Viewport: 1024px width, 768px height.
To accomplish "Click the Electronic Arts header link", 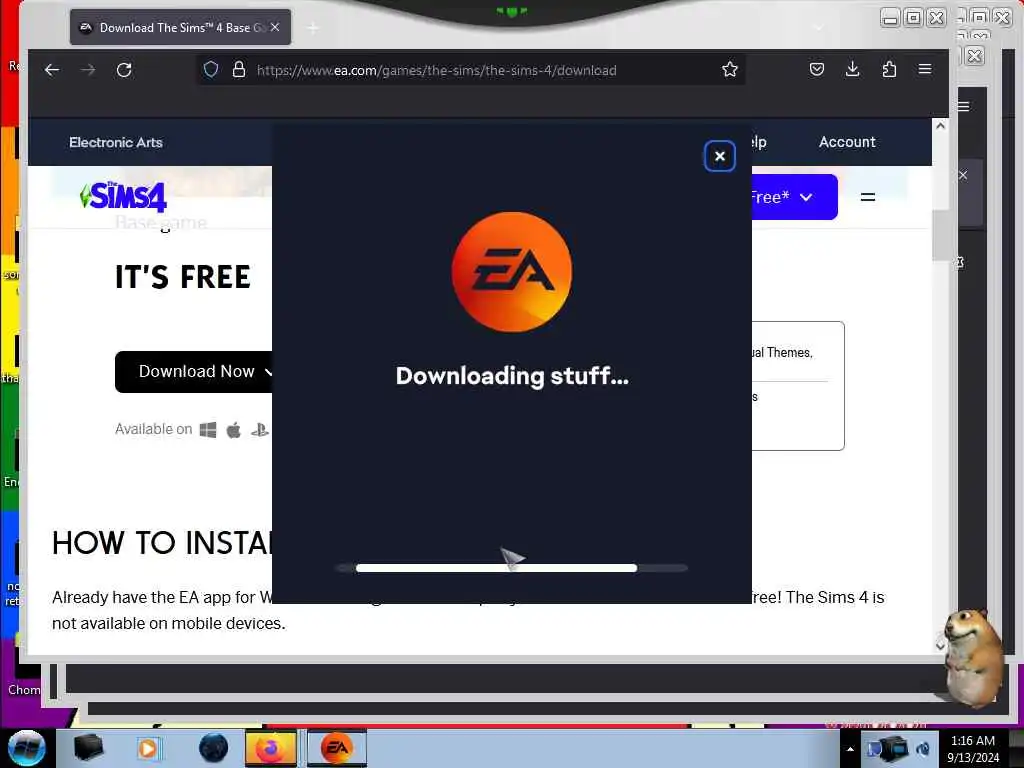I will 116,142.
